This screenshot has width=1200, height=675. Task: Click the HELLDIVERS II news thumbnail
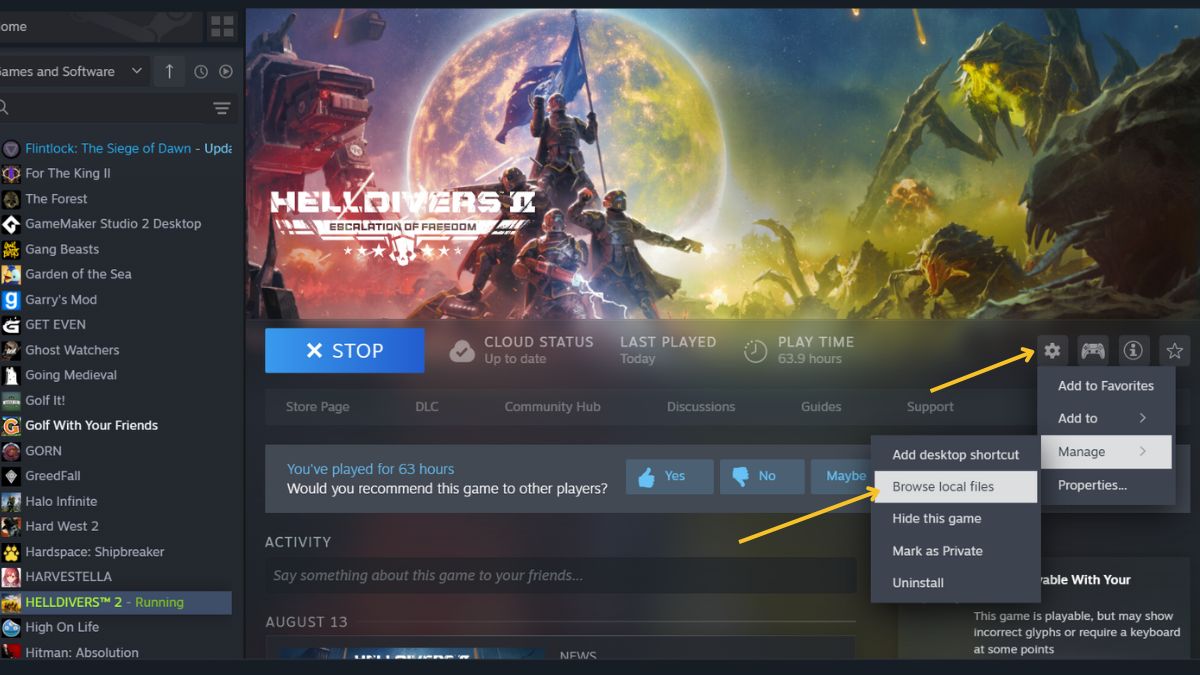tap(412, 653)
